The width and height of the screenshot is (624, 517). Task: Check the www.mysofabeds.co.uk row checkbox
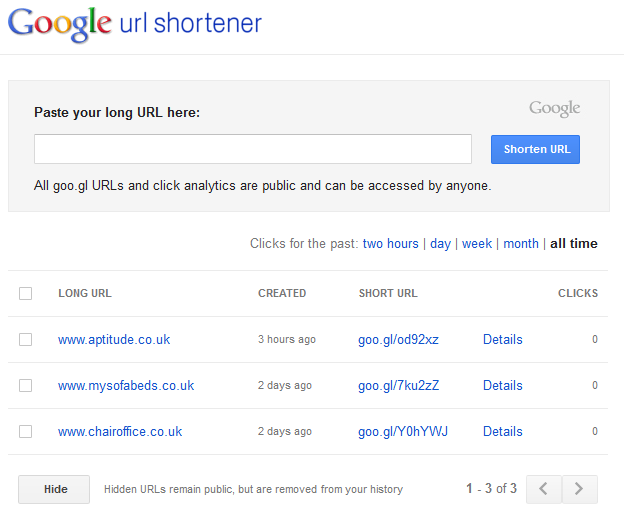[25, 385]
